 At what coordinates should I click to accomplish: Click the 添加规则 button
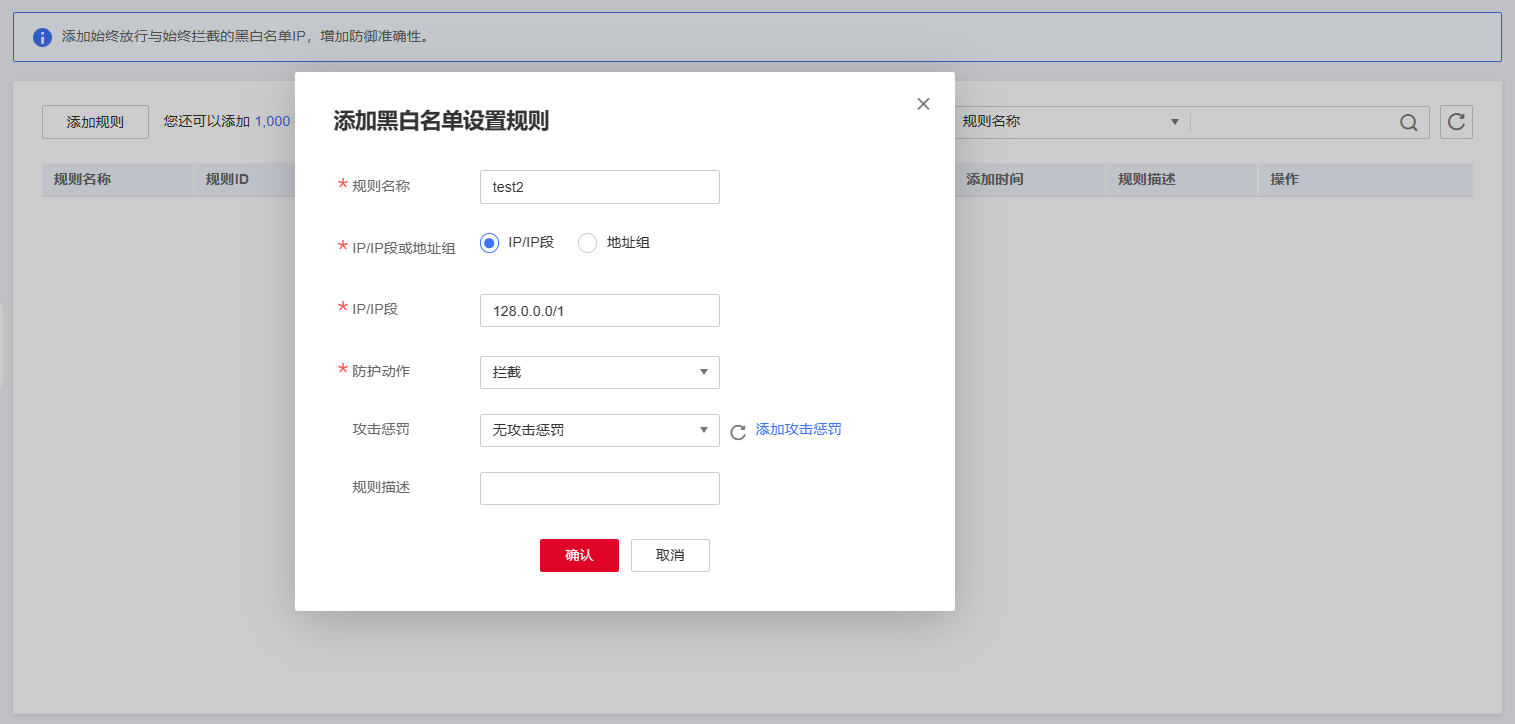pos(95,122)
